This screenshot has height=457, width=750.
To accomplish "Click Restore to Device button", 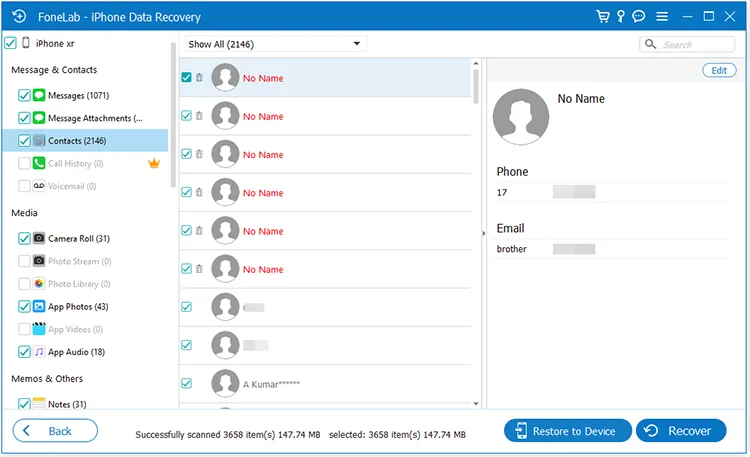I will click(x=568, y=431).
